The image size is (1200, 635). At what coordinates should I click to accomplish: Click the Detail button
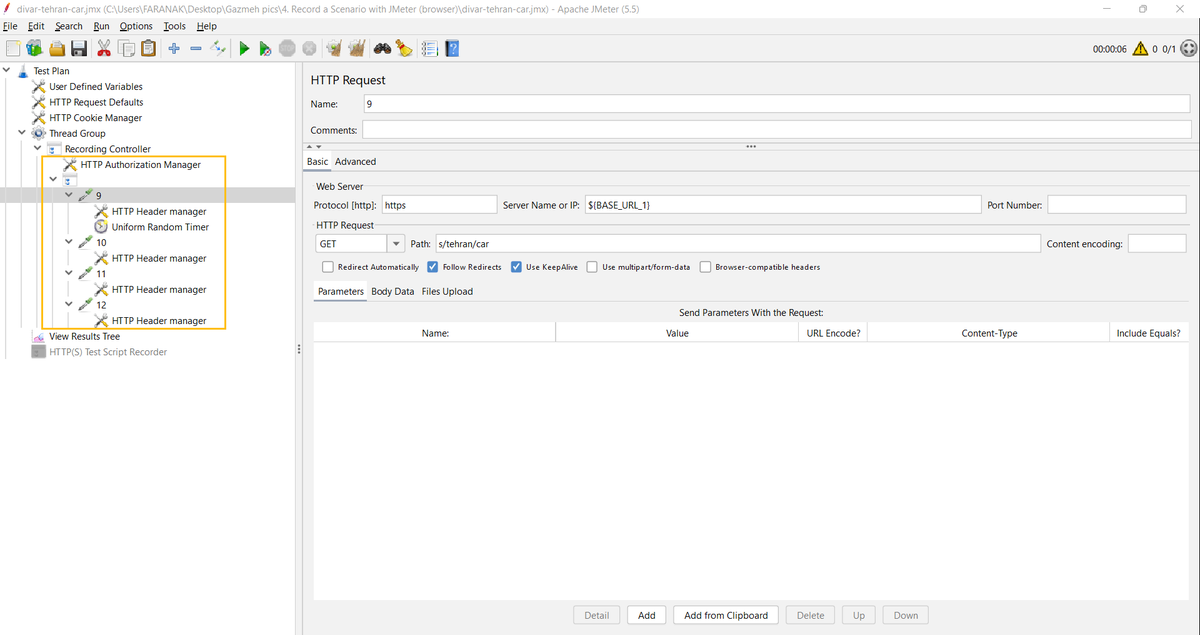point(597,615)
